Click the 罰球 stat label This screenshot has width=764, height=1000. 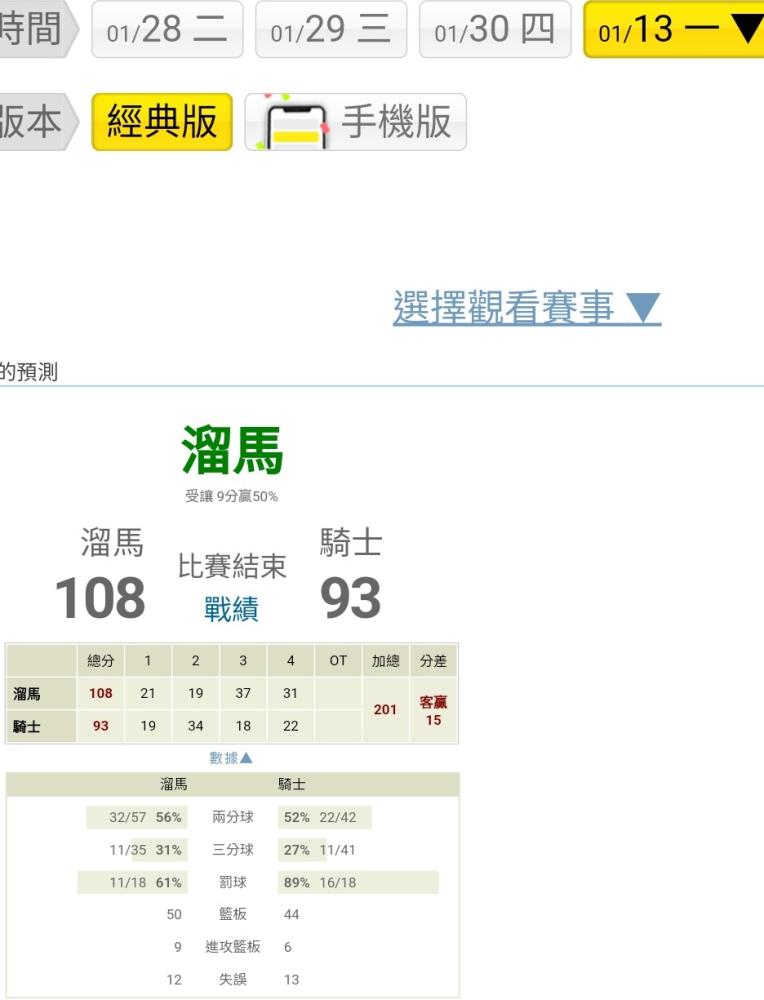click(x=233, y=883)
